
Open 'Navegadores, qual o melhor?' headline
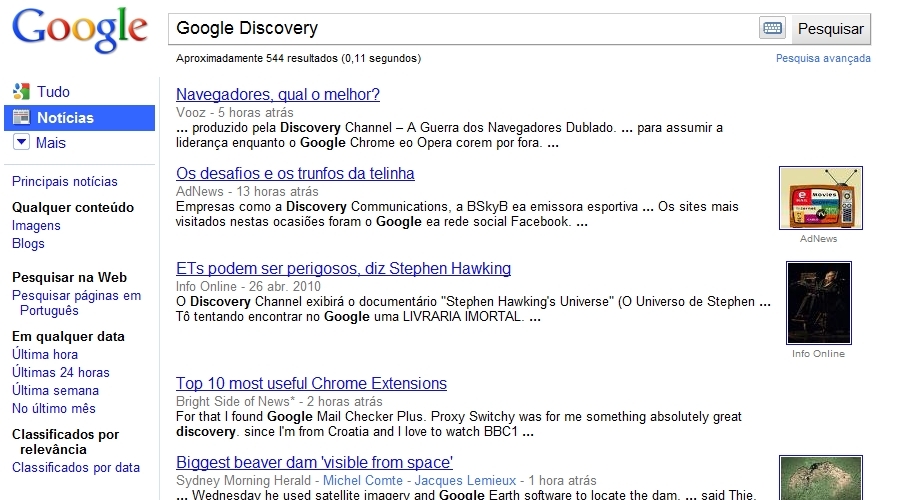click(x=278, y=95)
